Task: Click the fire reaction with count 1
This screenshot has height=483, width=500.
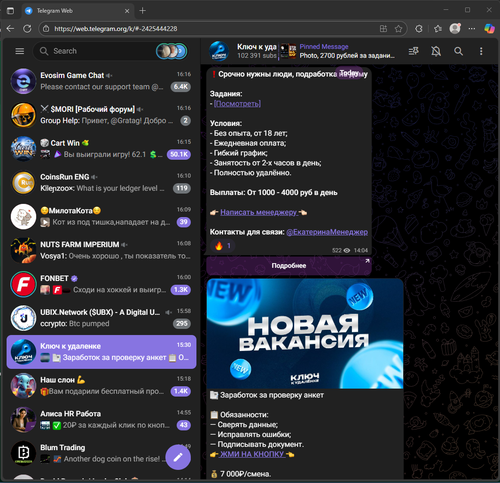Action: 223,246
